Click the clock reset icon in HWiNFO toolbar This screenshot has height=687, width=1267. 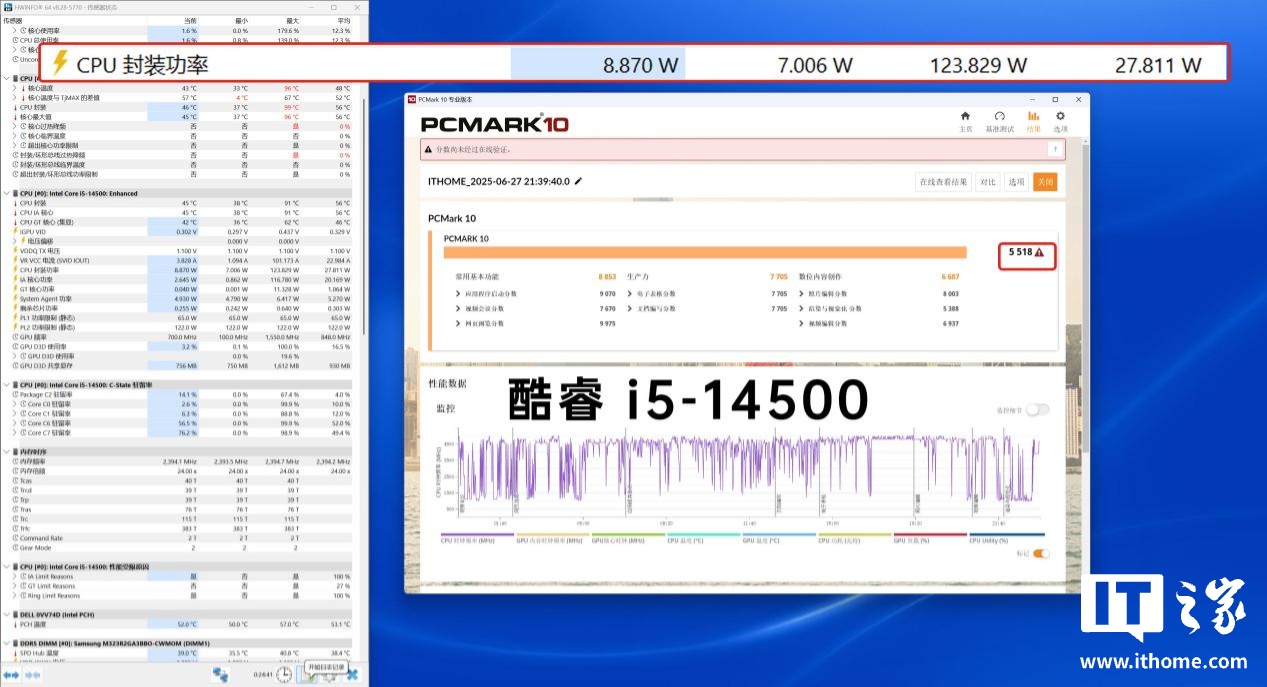click(285, 675)
